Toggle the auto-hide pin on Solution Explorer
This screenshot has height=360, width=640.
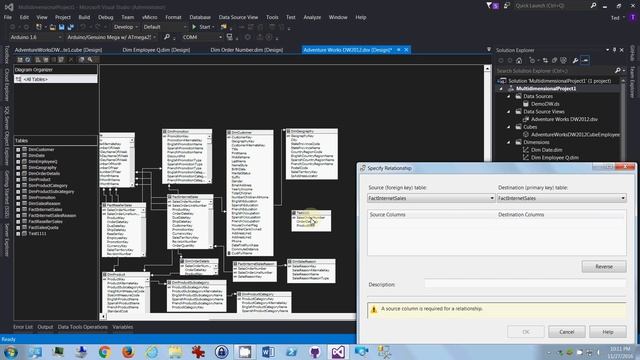click(x=614, y=50)
